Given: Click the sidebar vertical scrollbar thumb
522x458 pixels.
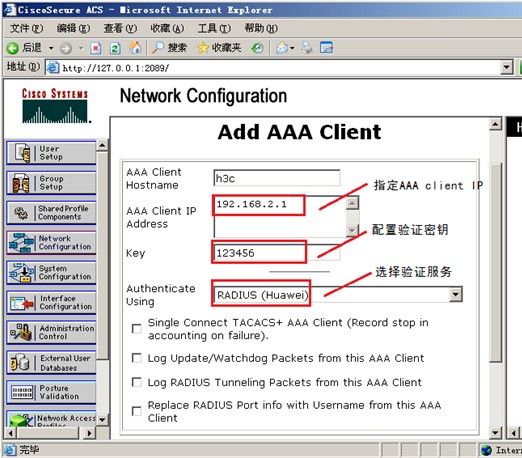Looking at the screenshot, I should coord(102,256).
